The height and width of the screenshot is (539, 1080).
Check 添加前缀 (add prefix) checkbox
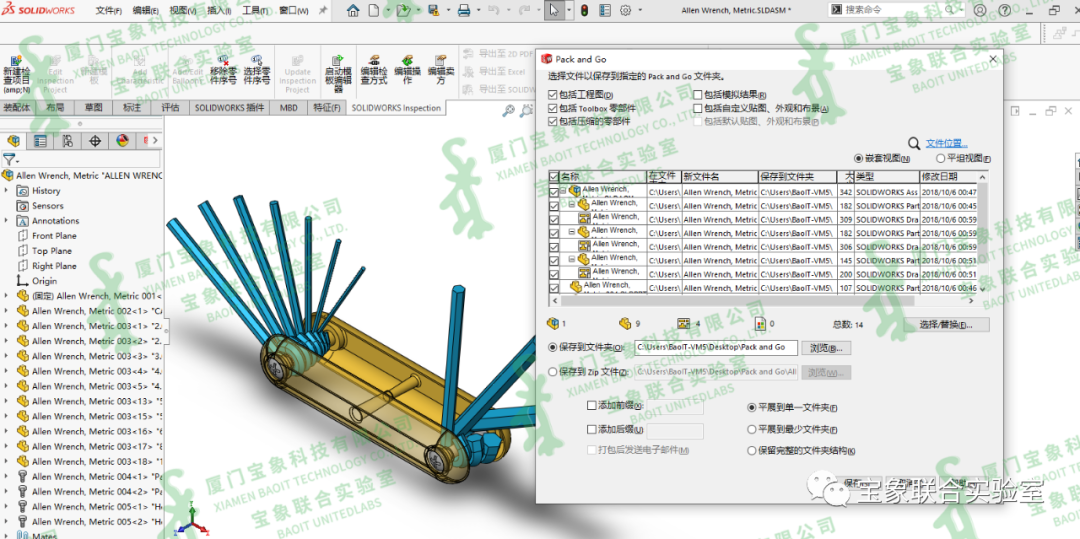point(592,406)
